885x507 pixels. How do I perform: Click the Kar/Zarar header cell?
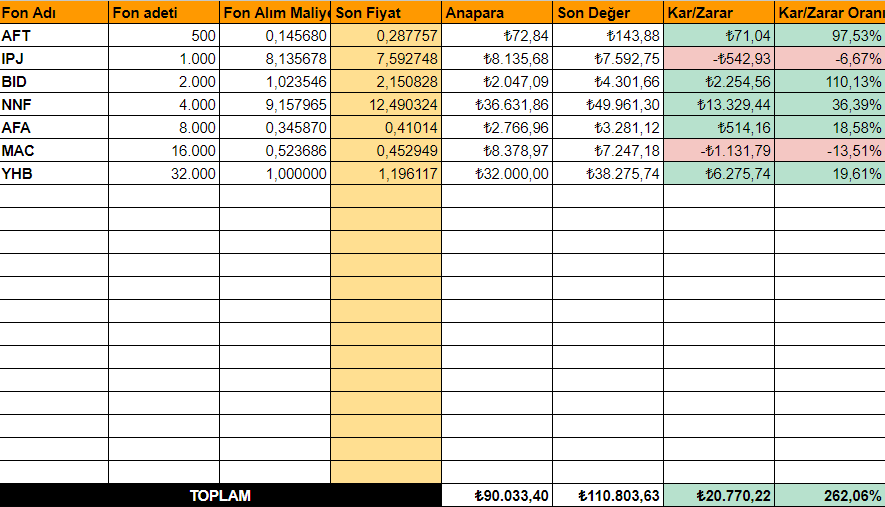(x=719, y=12)
